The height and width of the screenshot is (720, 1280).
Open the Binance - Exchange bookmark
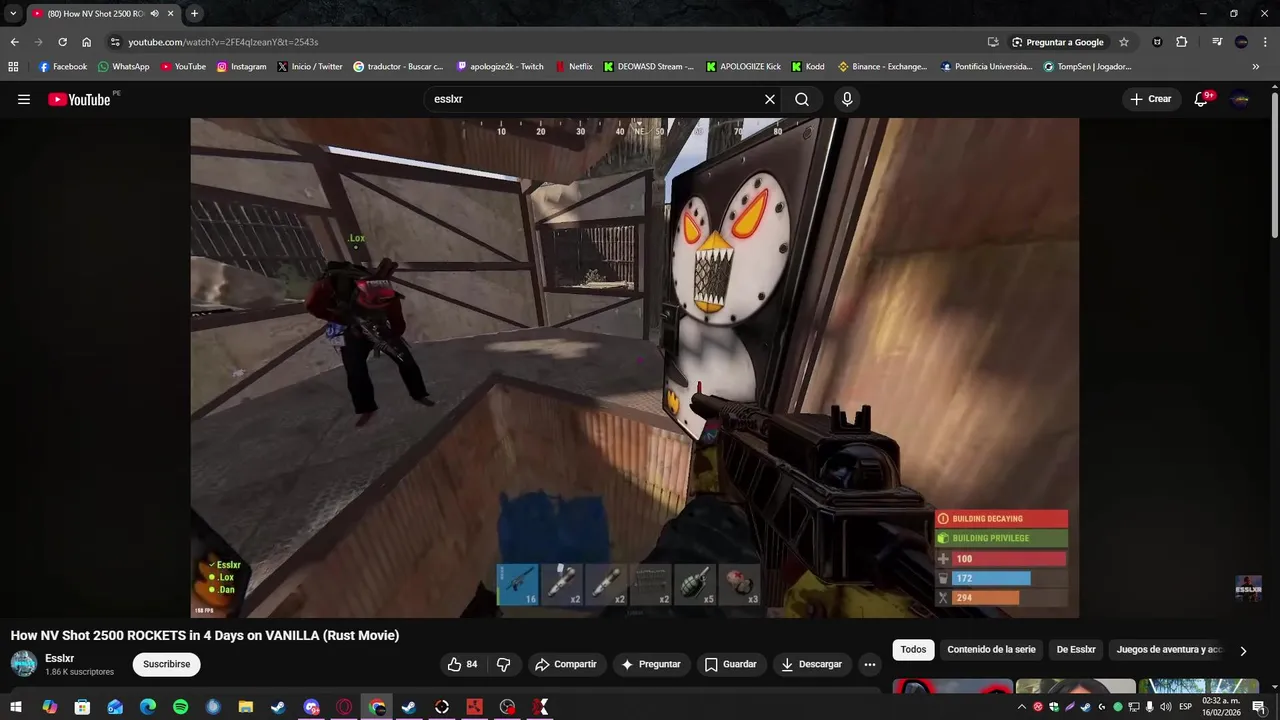[x=882, y=67]
